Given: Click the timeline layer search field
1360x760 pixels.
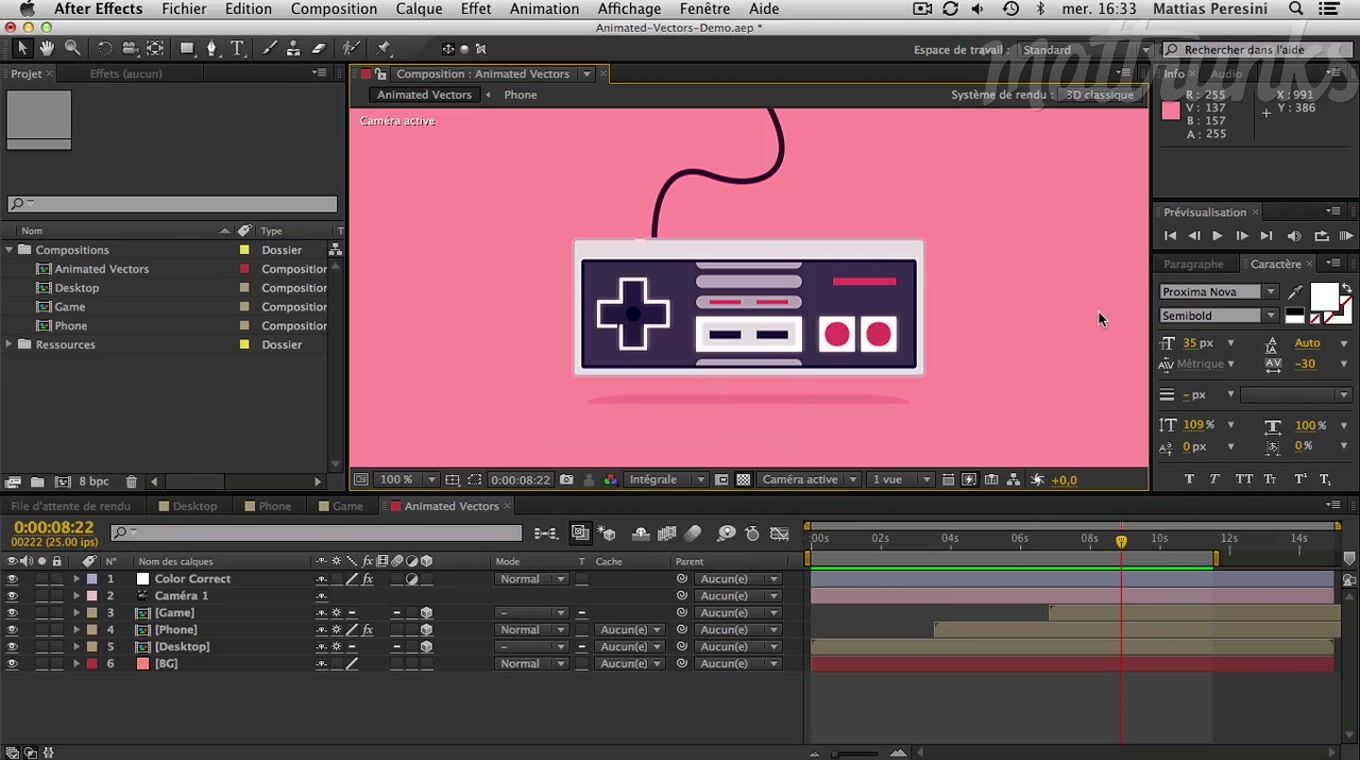Looking at the screenshot, I should click(x=320, y=534).
